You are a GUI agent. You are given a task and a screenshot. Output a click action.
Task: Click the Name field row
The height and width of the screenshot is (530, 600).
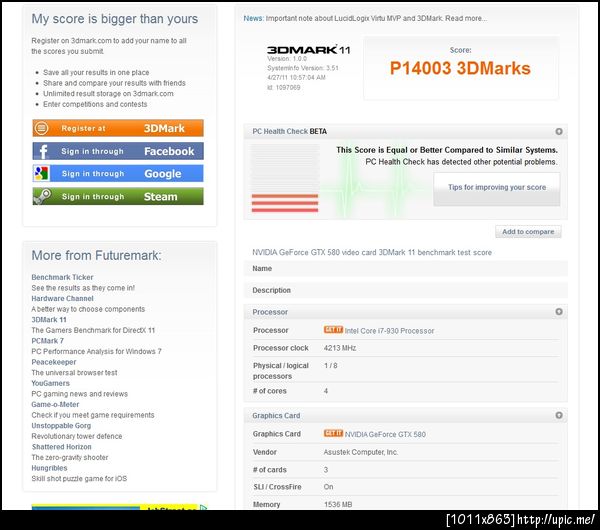(x=406, y=269)
